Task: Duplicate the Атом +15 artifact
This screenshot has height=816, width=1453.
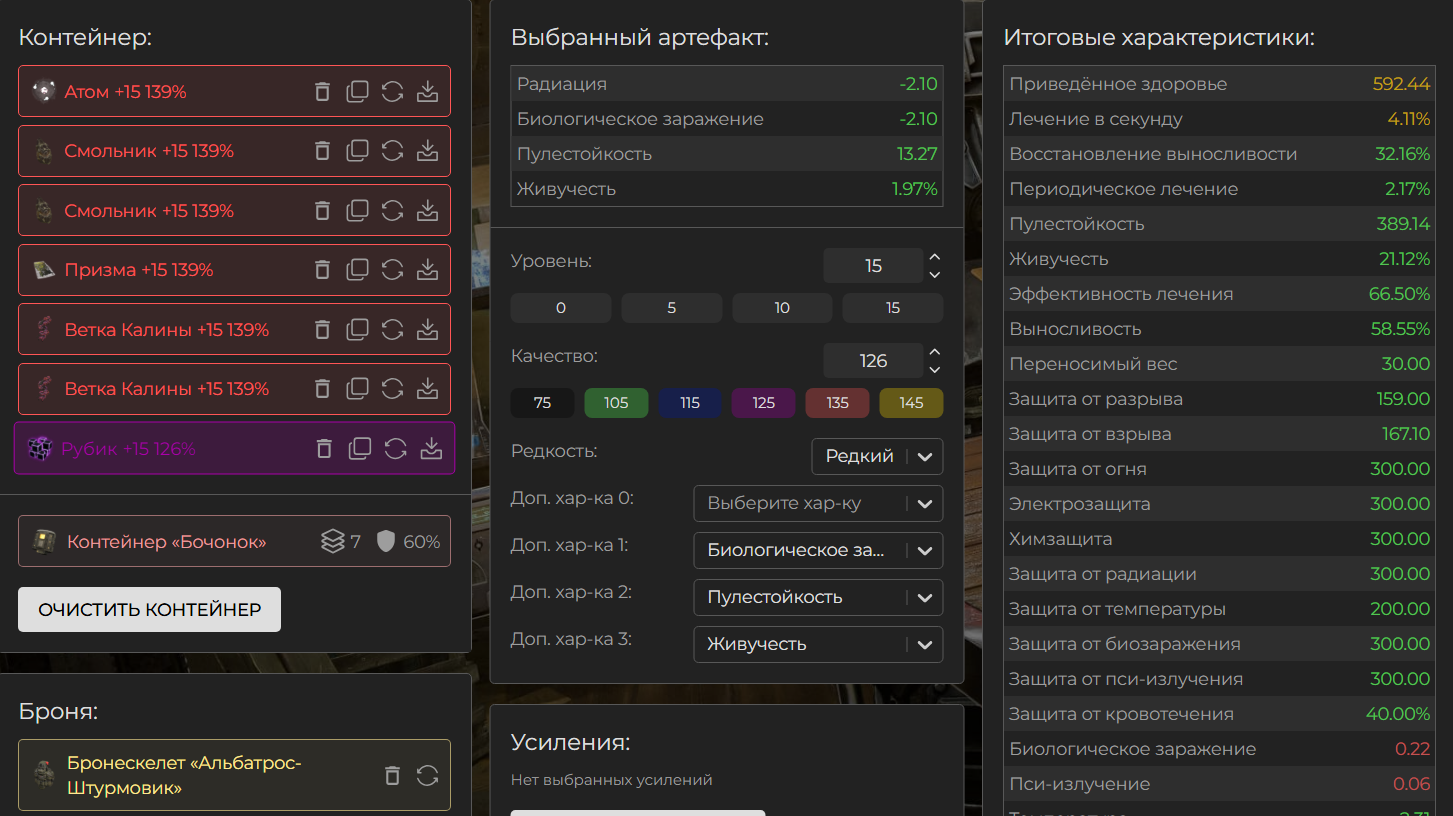Action: pyautogui.click(x=357, y=92)
